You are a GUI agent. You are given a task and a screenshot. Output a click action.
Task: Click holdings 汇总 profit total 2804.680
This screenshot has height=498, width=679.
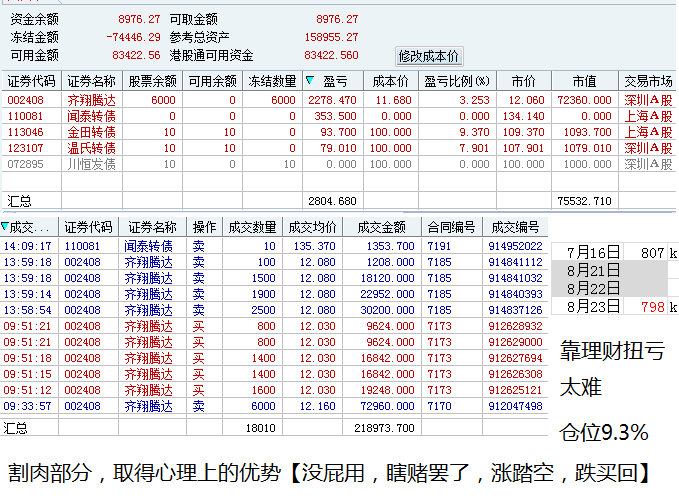point(332,201)
